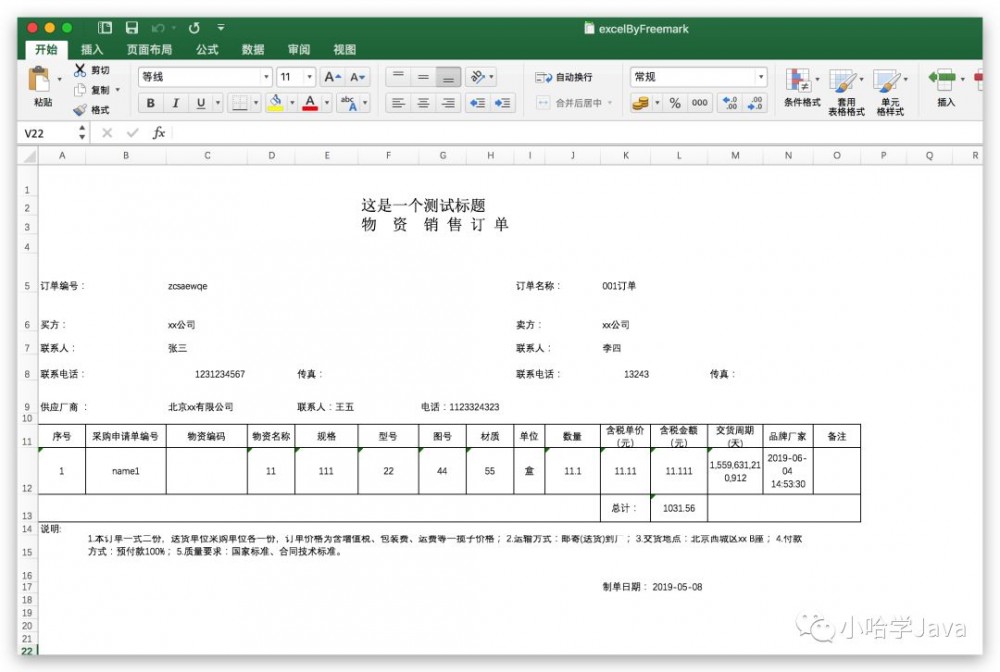Open 条件格式 conditional formatting
Viewport: 1000px width, 672px height.
tap(798, 84)
